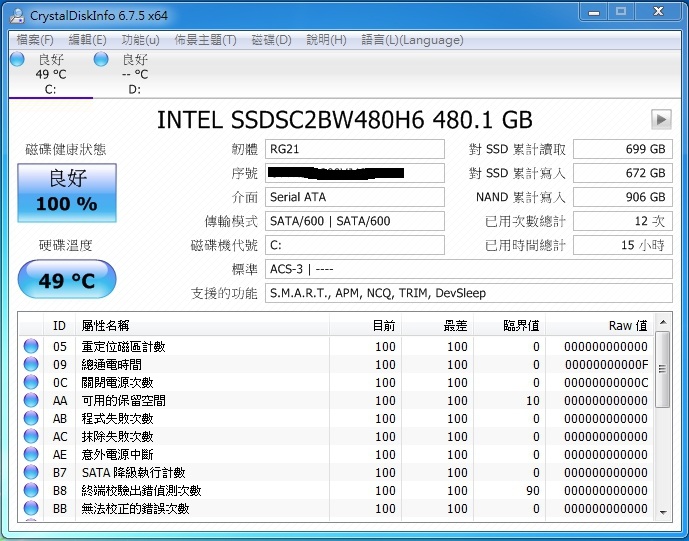Select the 重定位磁區計數 attribute row
This screenshot has width=689, height=541.
point(336,346)
